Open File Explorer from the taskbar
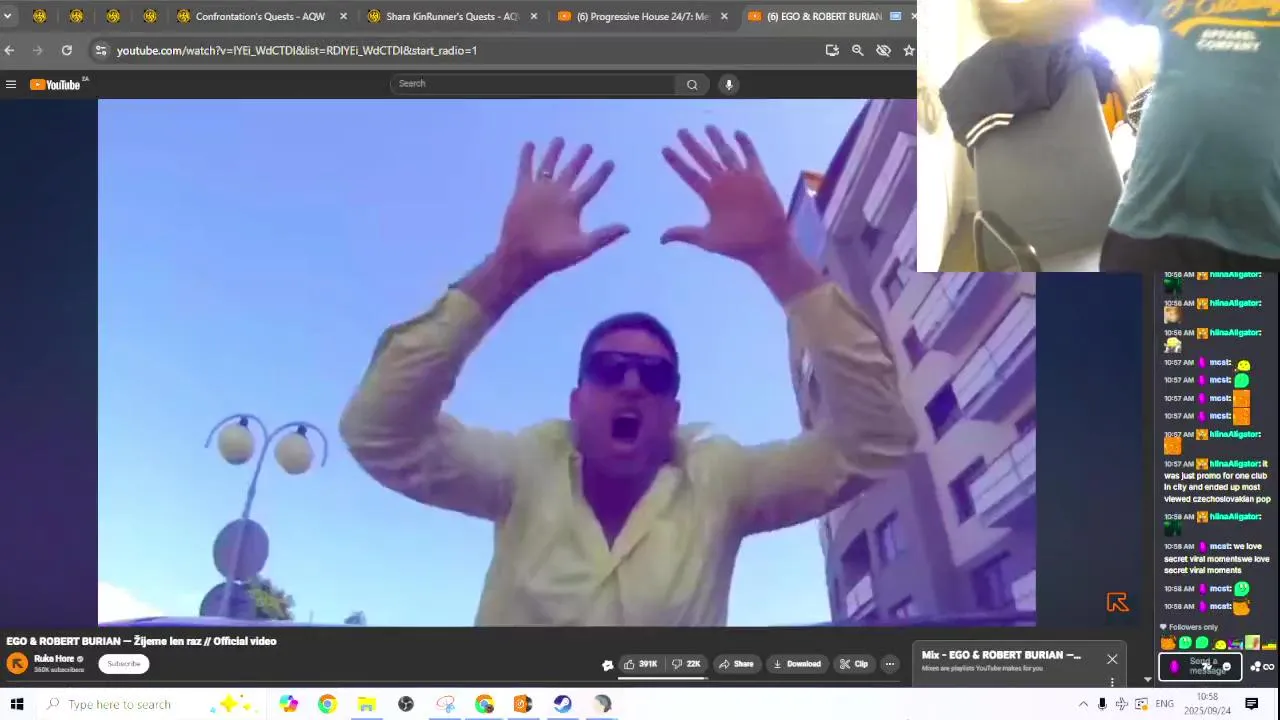 pos(366,704)
